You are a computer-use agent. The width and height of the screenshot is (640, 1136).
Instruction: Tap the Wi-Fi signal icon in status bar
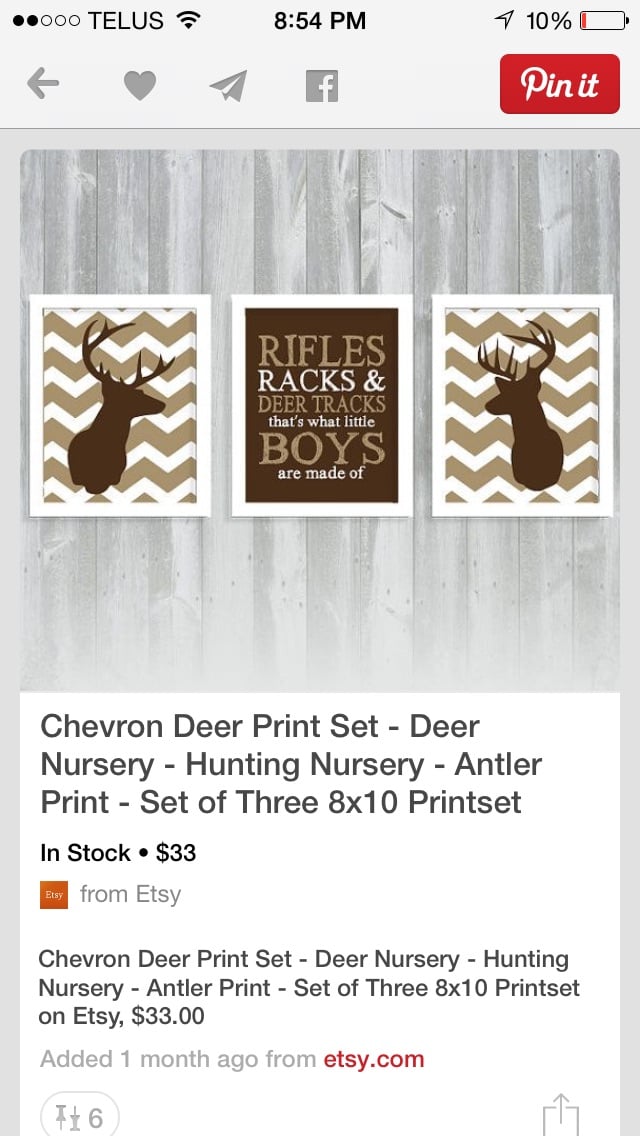[188, 20]
